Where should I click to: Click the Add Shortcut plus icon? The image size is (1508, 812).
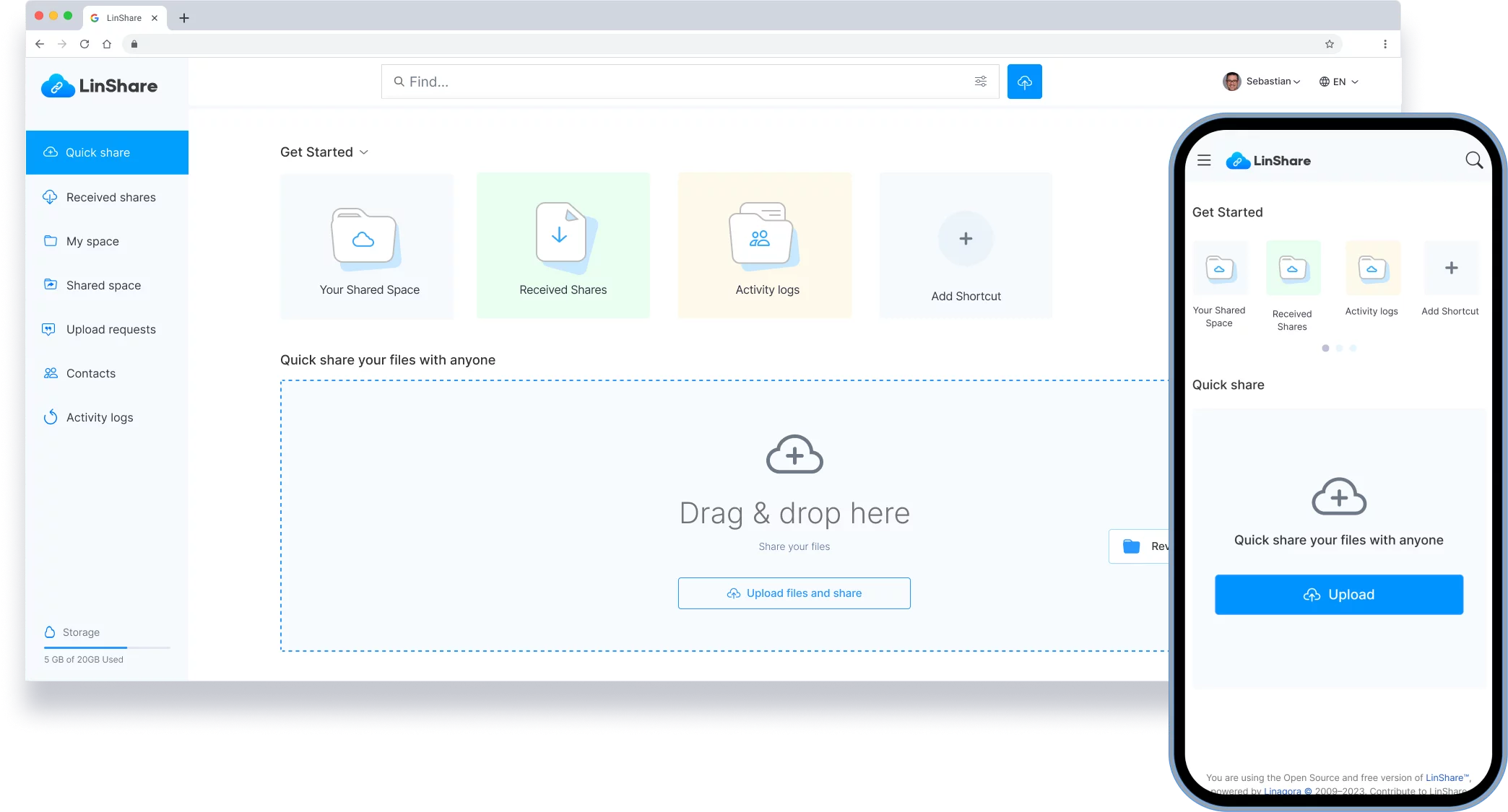[966, 239]
